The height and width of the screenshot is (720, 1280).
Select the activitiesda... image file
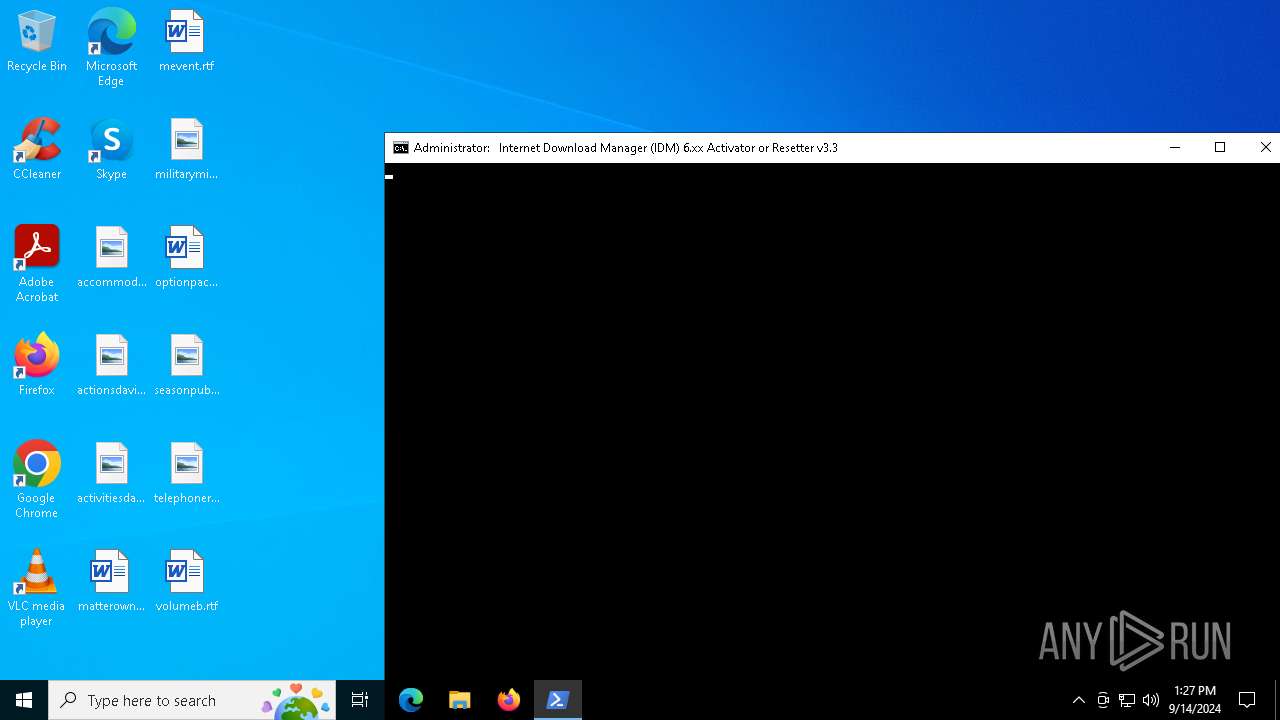click(111, 474)
